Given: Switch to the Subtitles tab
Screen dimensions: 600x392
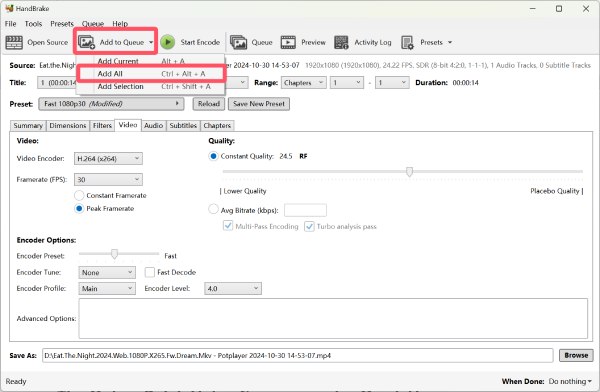Looking at the screenshot, I should pos(183,126).
